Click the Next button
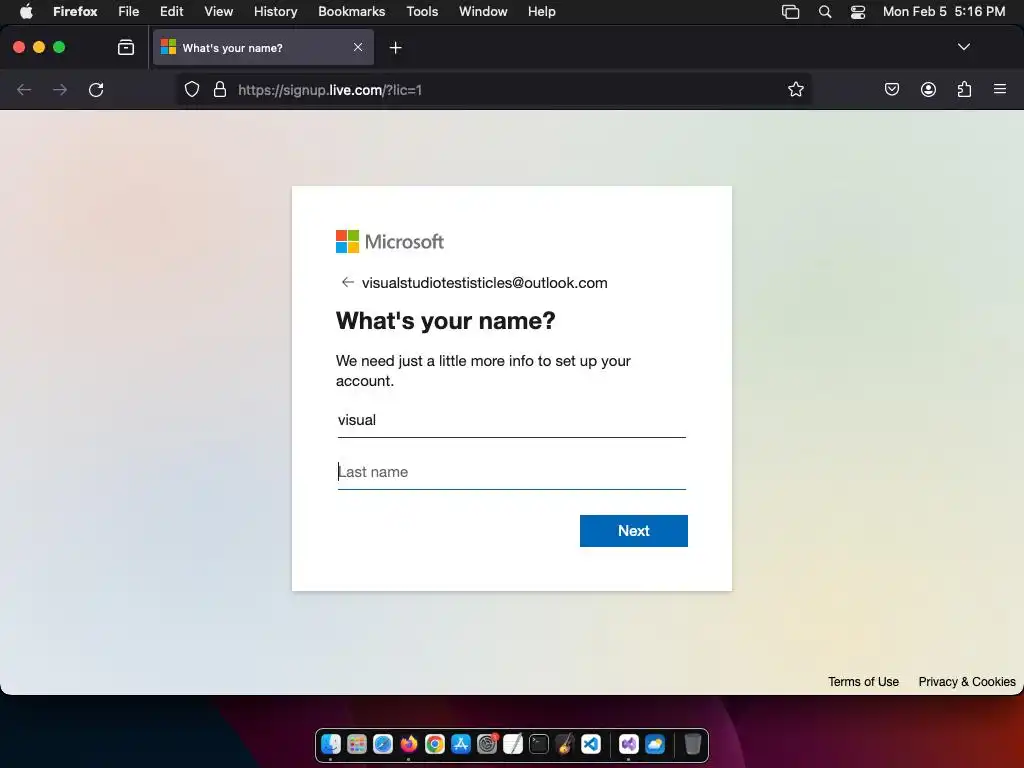 point(633,530)
